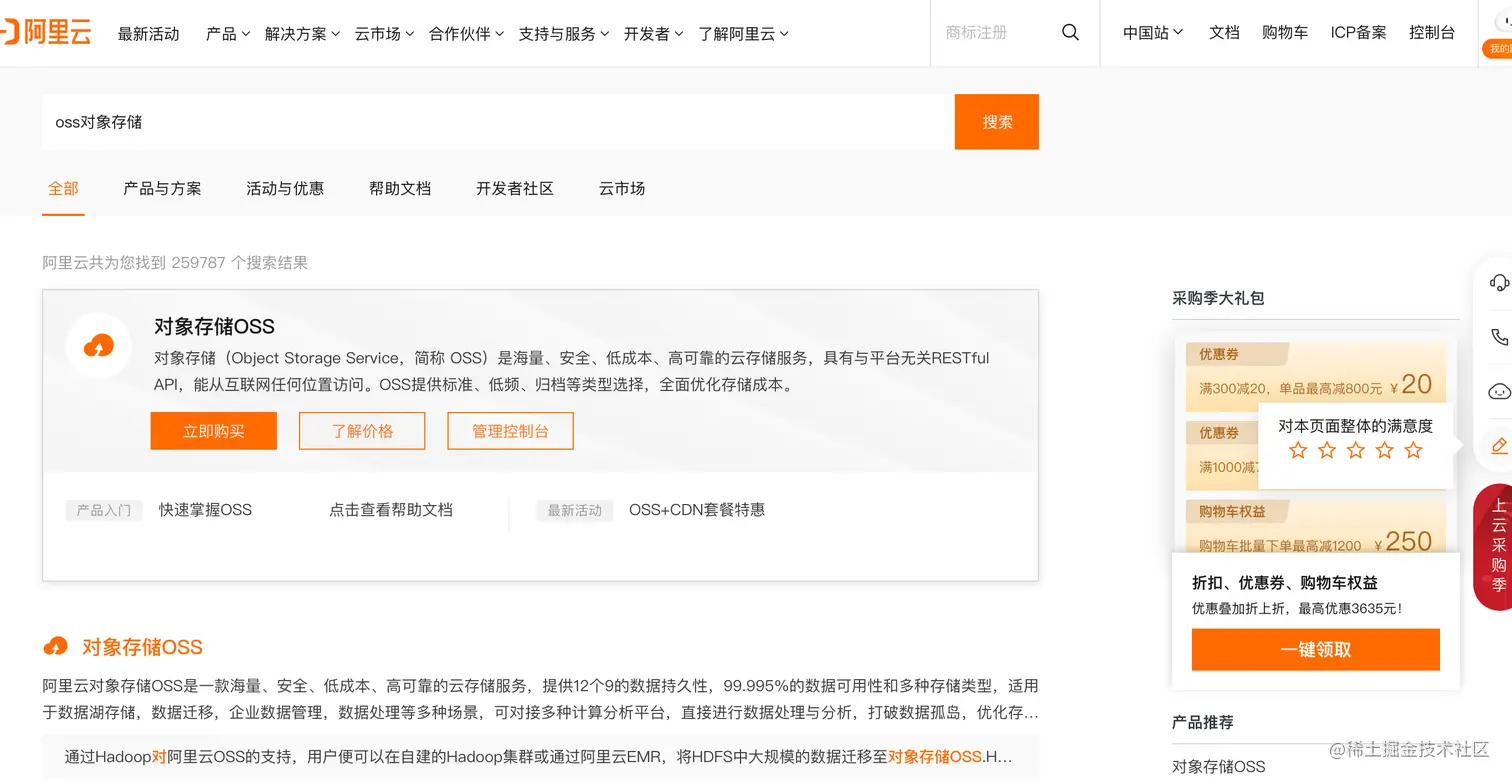The width and height of the screenshot is (1512, 782).
Task: Open the 管理控制台 button
Action: pyautogui.click(x=510, y=431)
